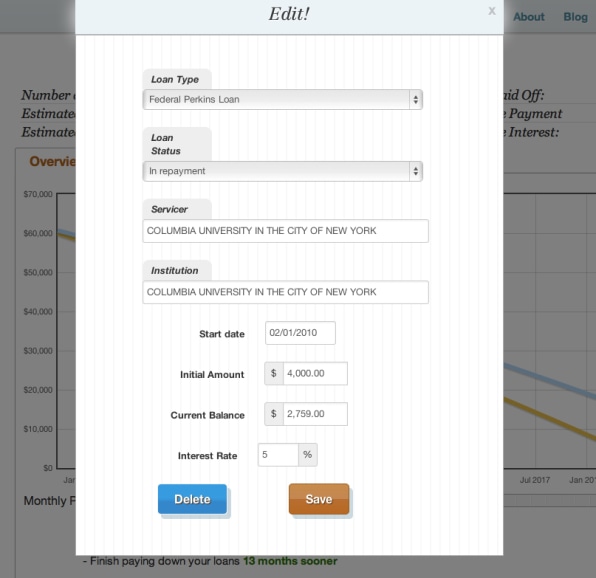Edit the Interest Rate value
Screen dimensions: 596x578
[278, 455]
